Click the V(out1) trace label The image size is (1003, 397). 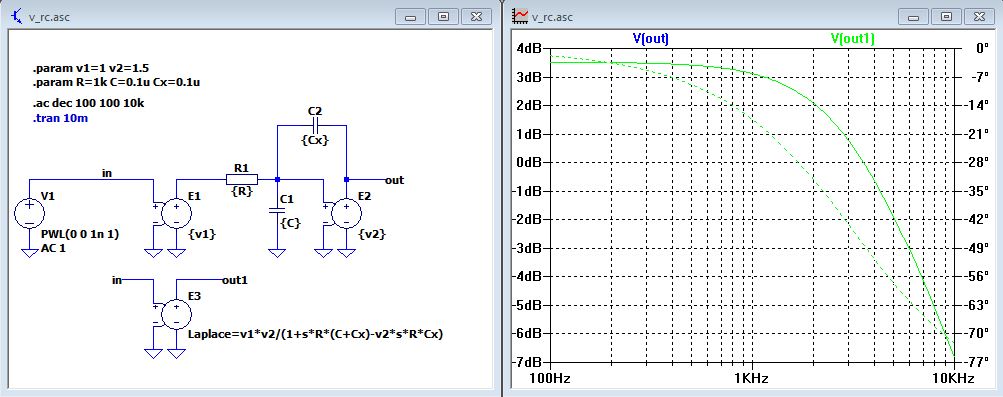(x=852, y=38)
